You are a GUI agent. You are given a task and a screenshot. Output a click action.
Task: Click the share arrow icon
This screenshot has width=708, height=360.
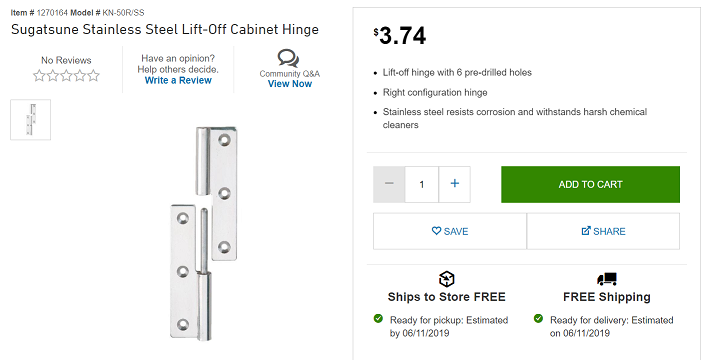[586, 231]
